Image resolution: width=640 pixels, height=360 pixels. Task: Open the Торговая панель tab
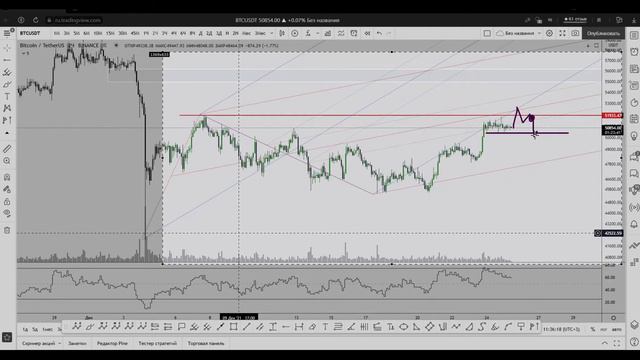206,344
